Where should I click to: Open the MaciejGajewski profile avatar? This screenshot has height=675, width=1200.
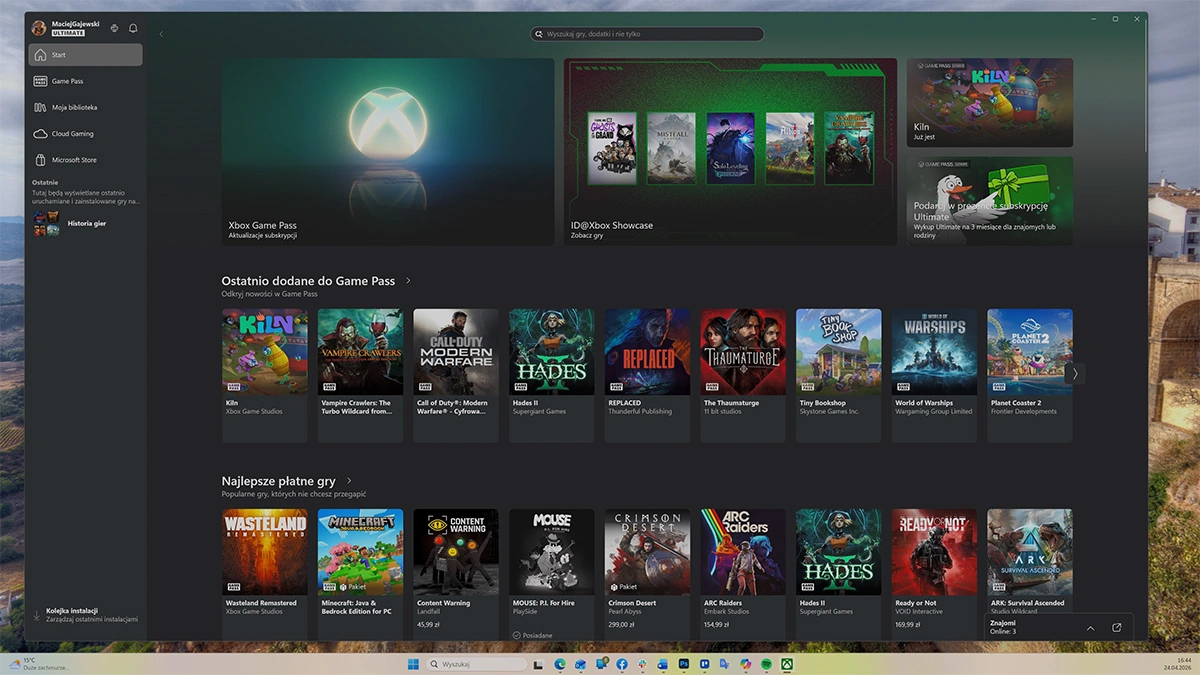pos(38,27)
